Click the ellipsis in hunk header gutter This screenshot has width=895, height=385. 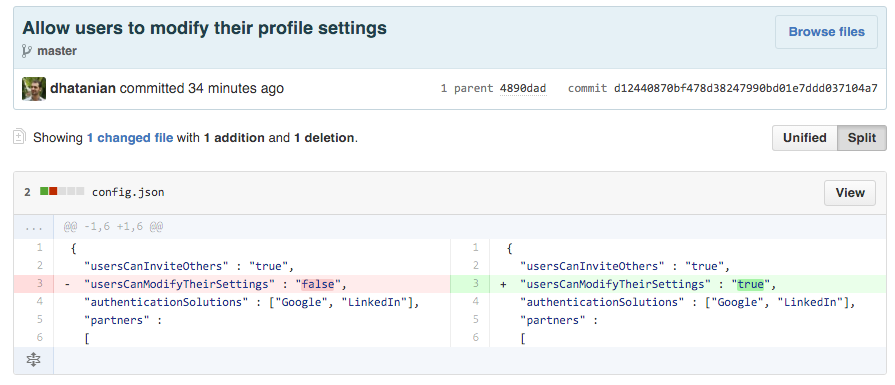click(34, 227)
